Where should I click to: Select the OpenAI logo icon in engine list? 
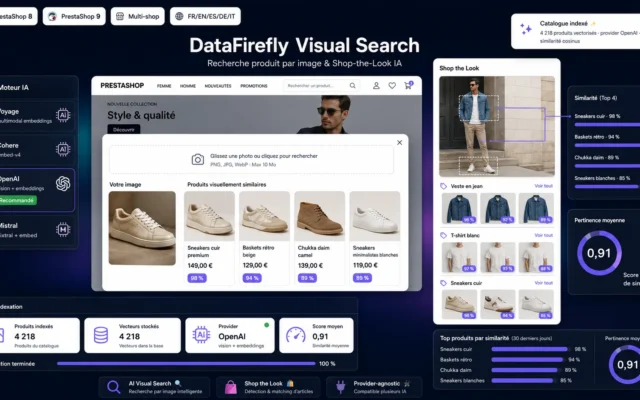63,184
